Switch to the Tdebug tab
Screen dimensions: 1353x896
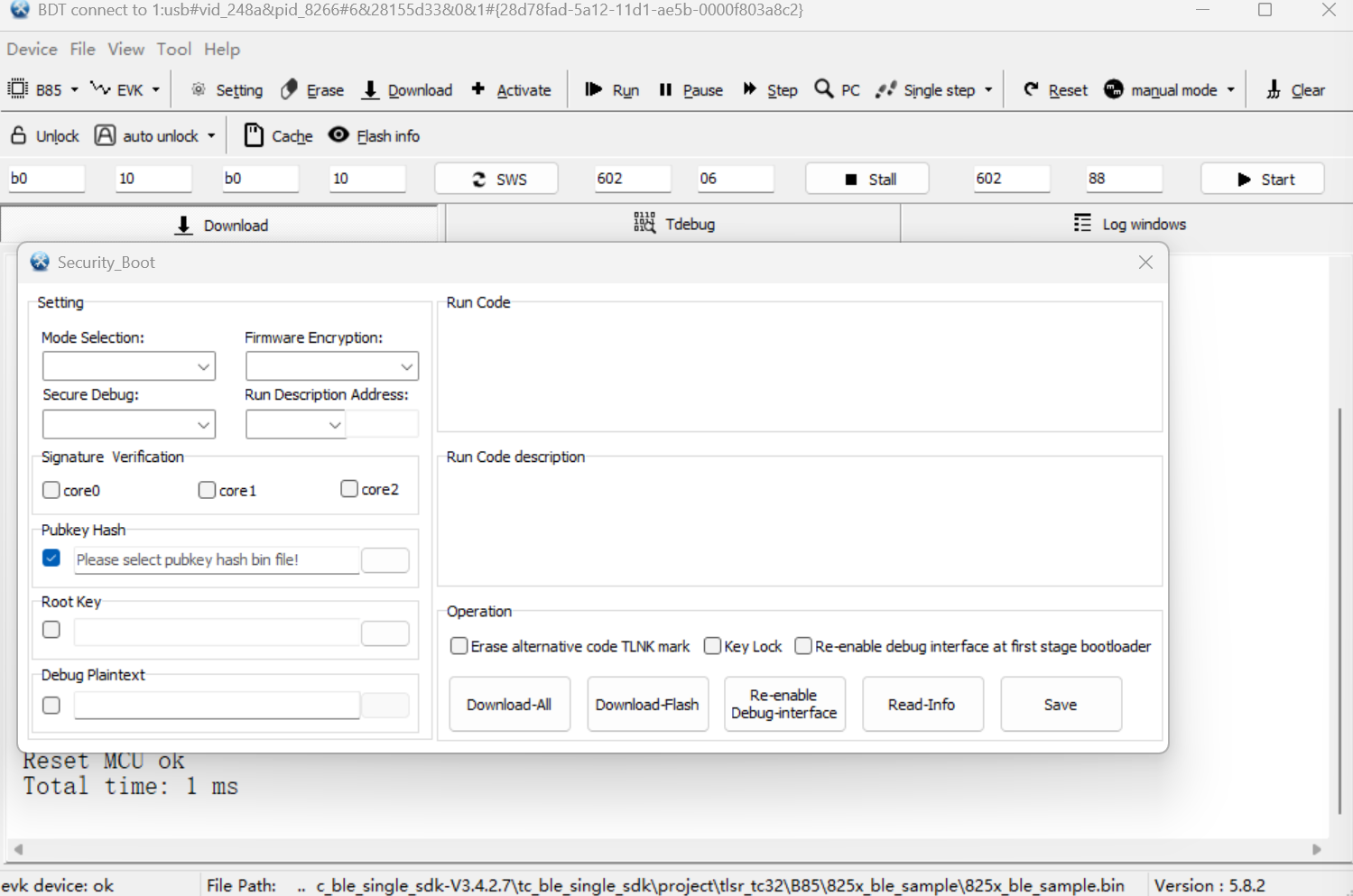673,224
